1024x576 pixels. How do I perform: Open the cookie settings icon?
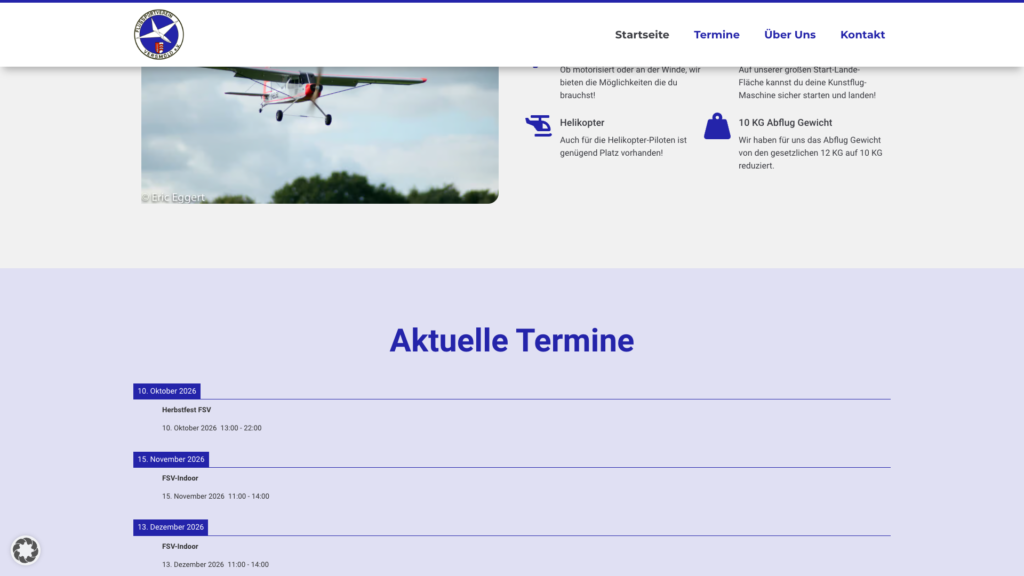point(25,550)
